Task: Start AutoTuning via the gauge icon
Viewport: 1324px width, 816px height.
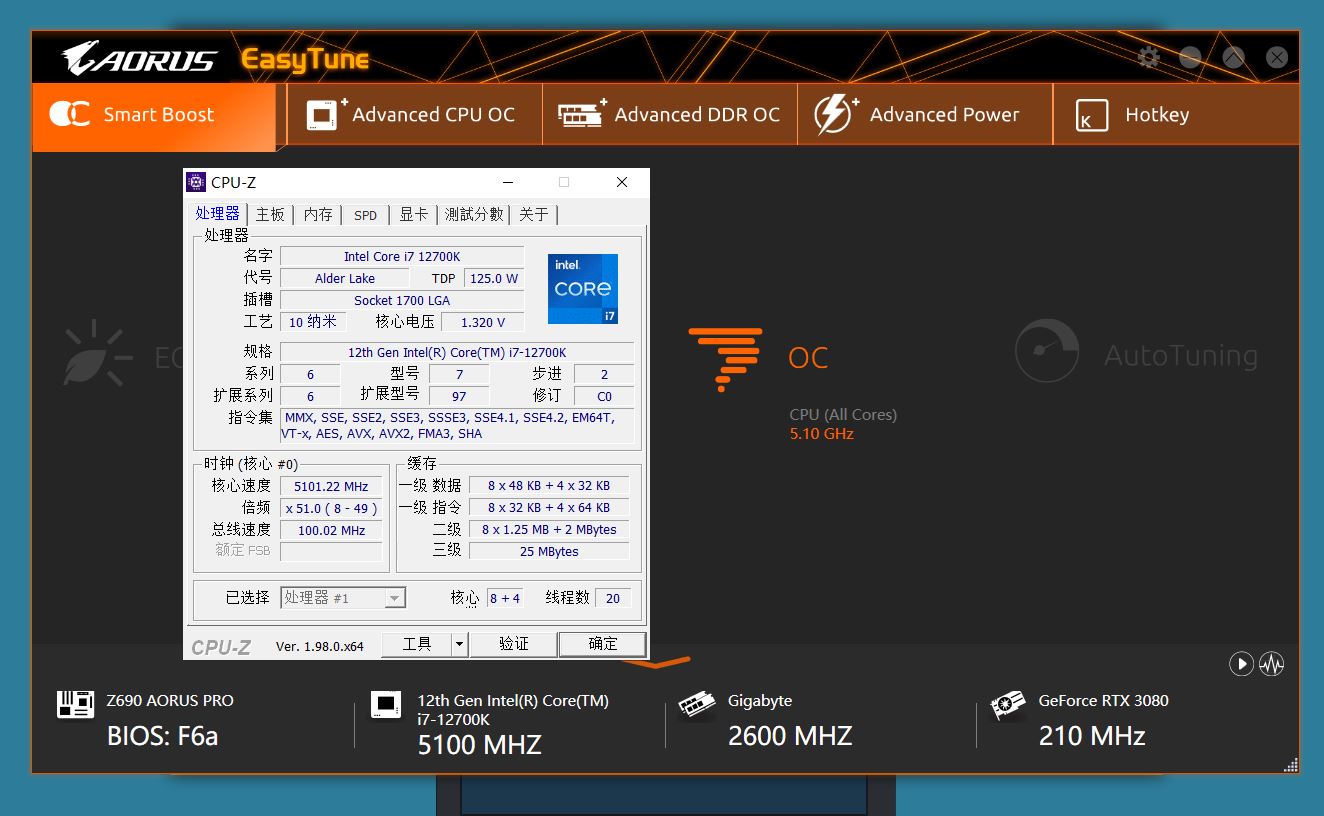Action: (1046, 351)
